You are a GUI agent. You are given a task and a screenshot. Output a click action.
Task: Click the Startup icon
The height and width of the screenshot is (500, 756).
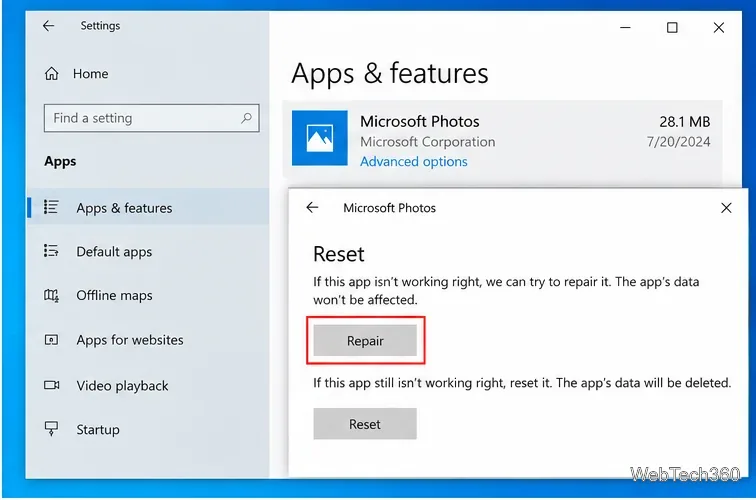(x=51, y=429)
